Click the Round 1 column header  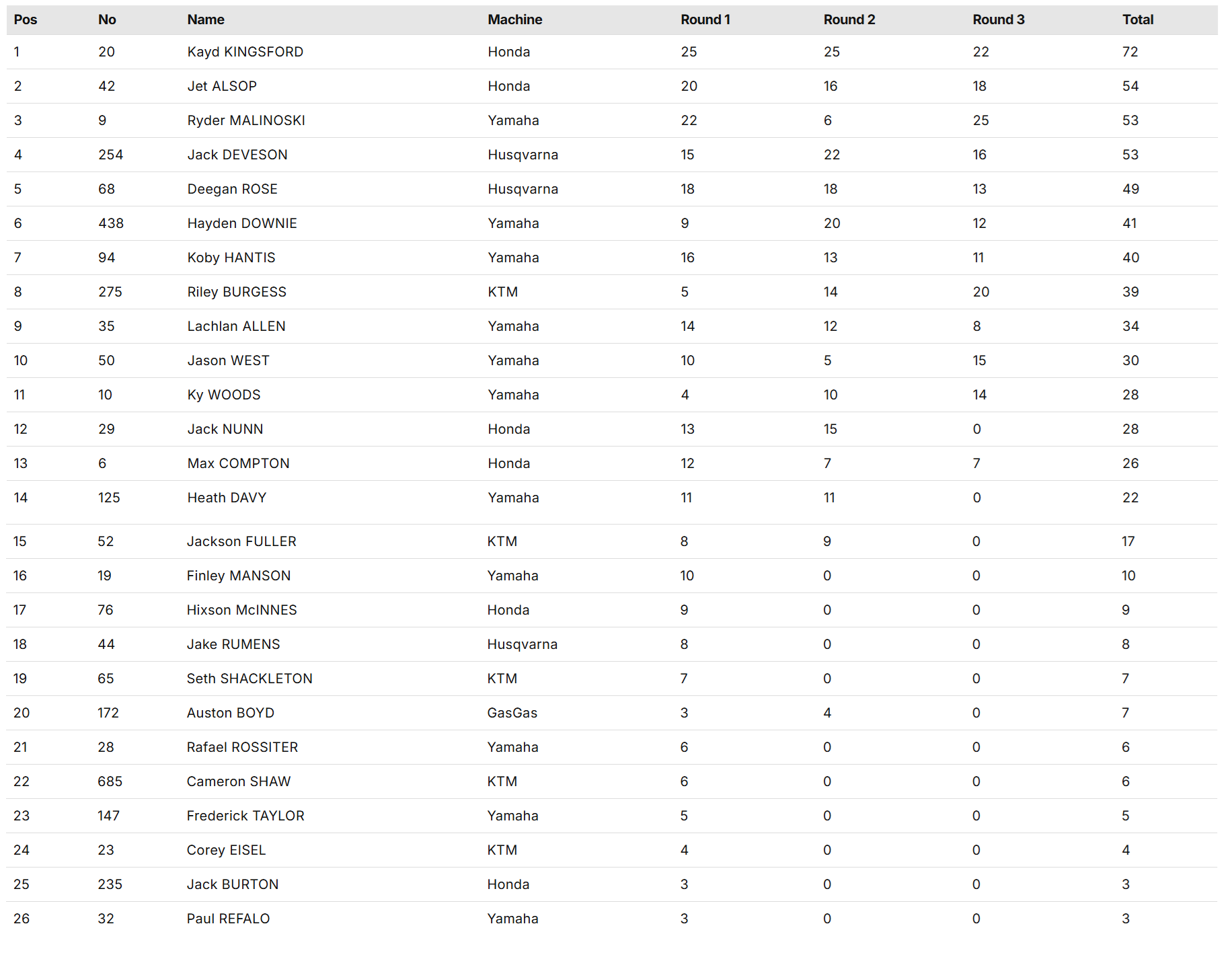[x=705, y=20]
